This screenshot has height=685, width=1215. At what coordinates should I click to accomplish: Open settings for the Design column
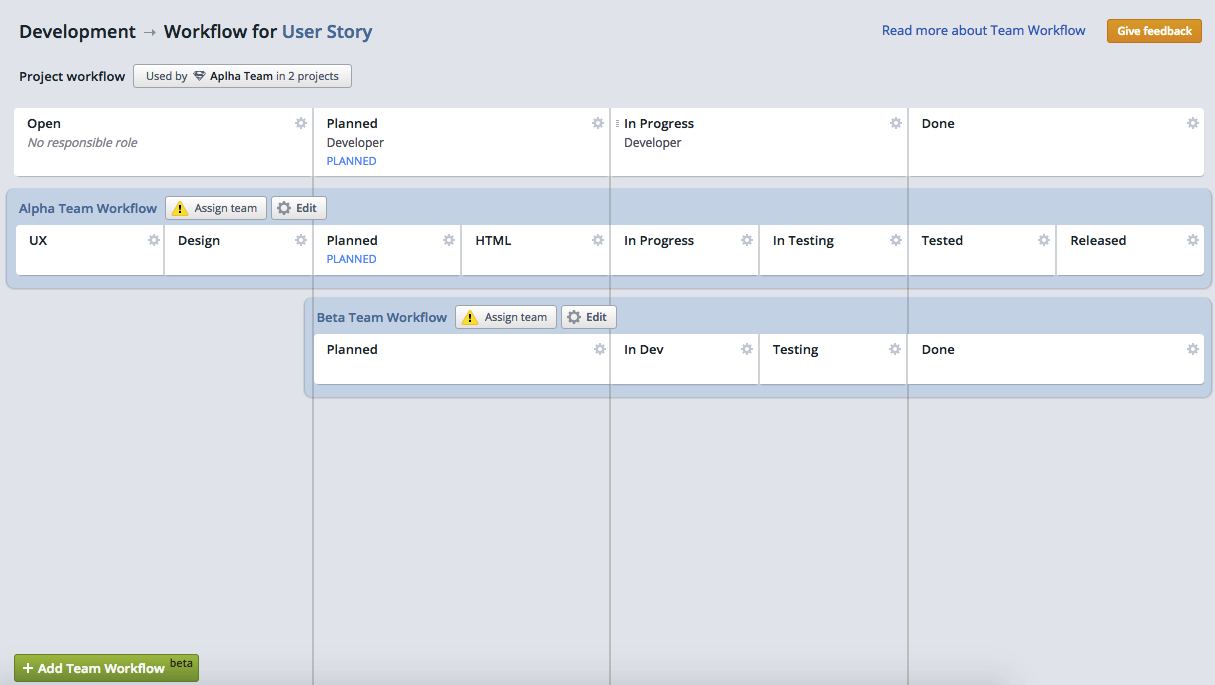[x=301, y=240]
